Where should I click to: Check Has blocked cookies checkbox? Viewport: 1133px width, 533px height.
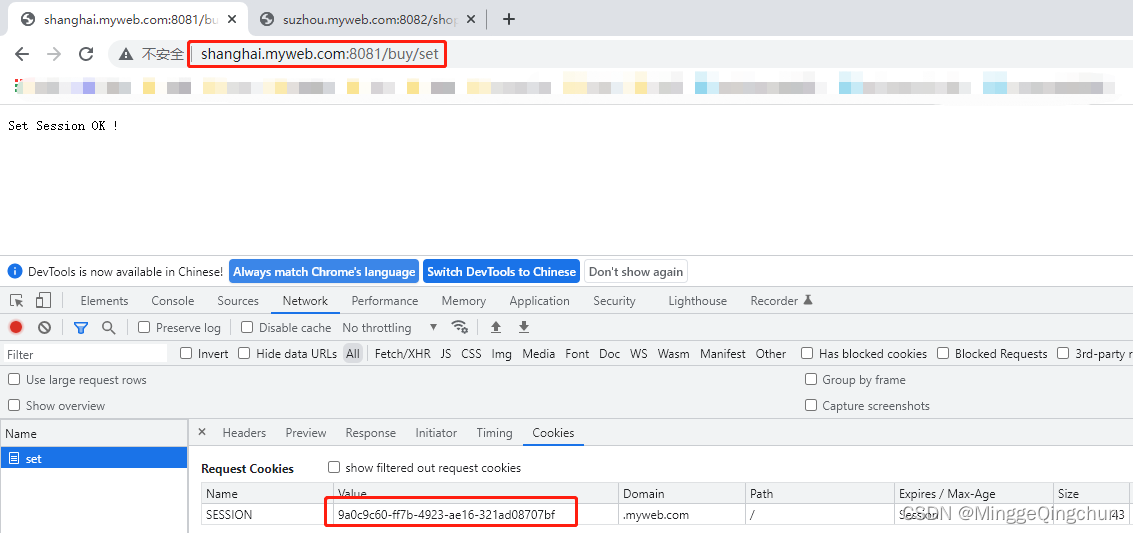(x=807, y=353)
